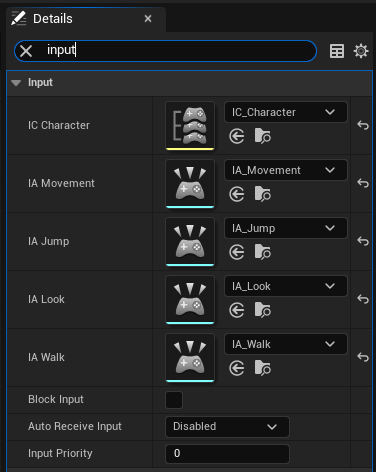This screenshot has width=376, height=472.
Task: Collapse the Input category section
Action: coord(16,83)
